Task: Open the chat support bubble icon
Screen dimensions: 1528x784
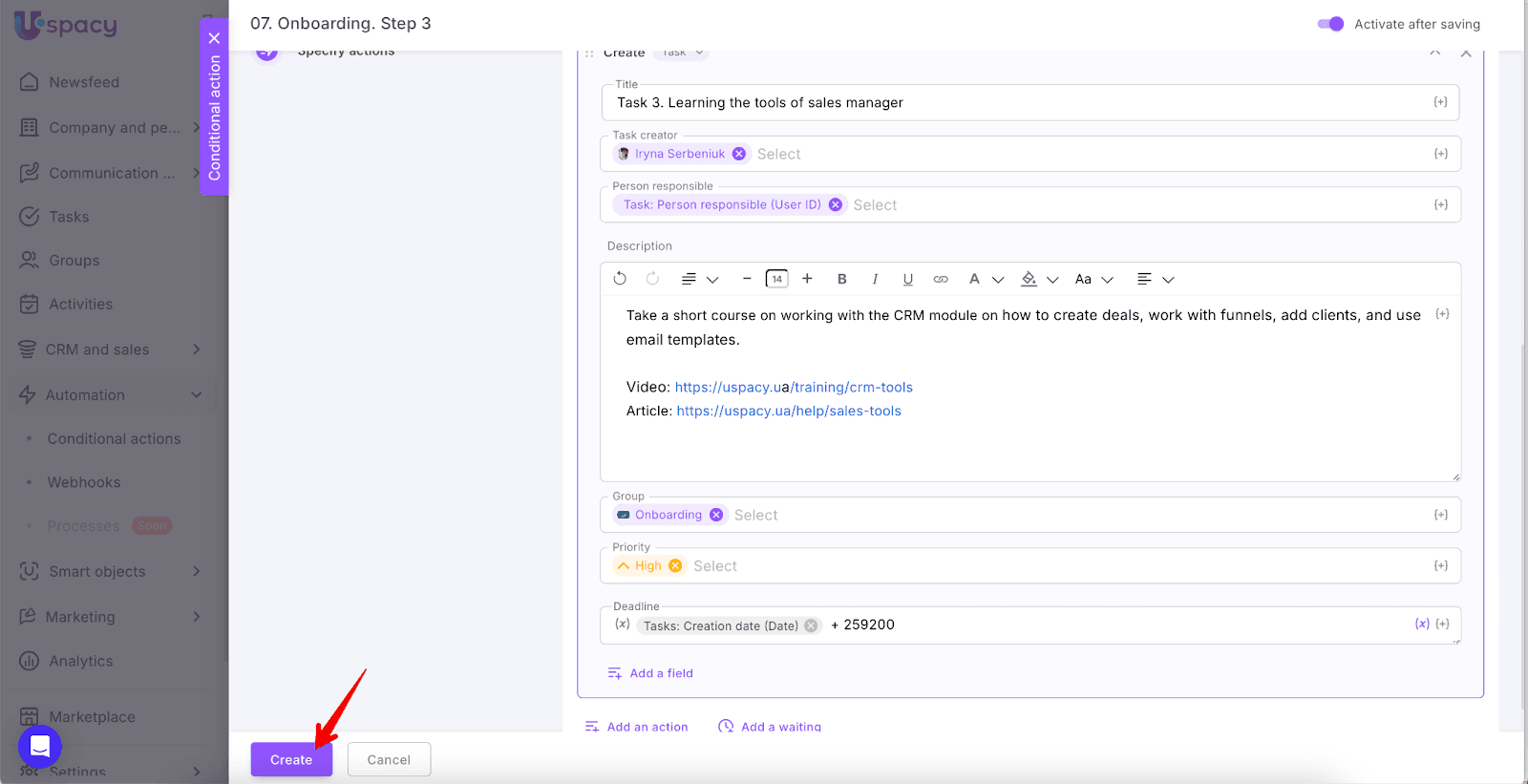Action: [x=40, y=746]
